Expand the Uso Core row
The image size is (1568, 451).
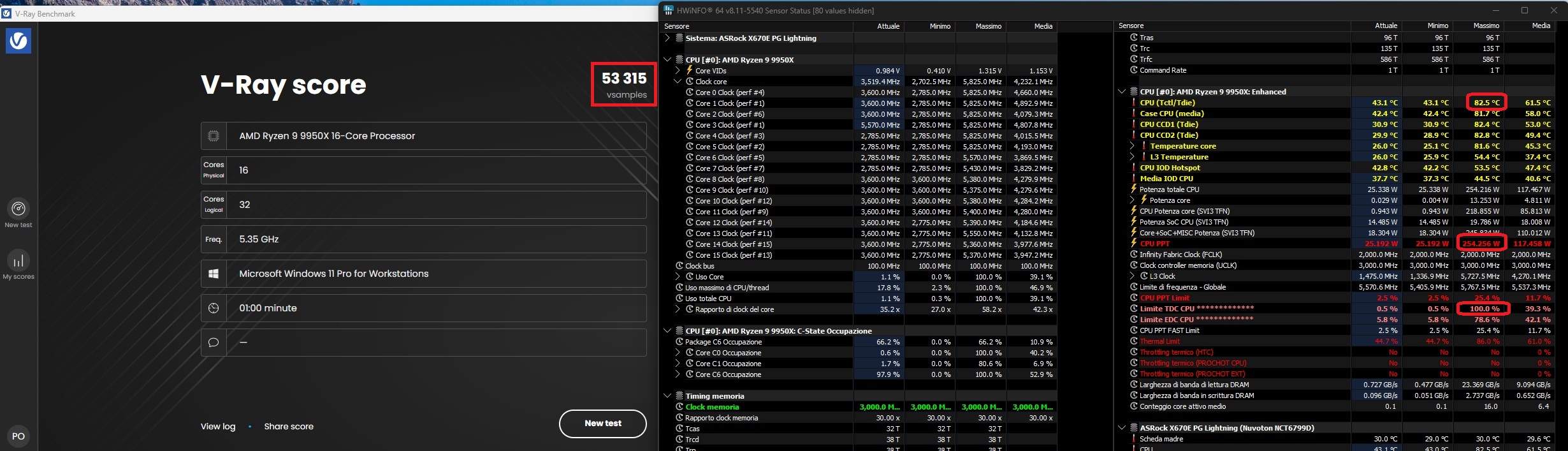point(678,277)
